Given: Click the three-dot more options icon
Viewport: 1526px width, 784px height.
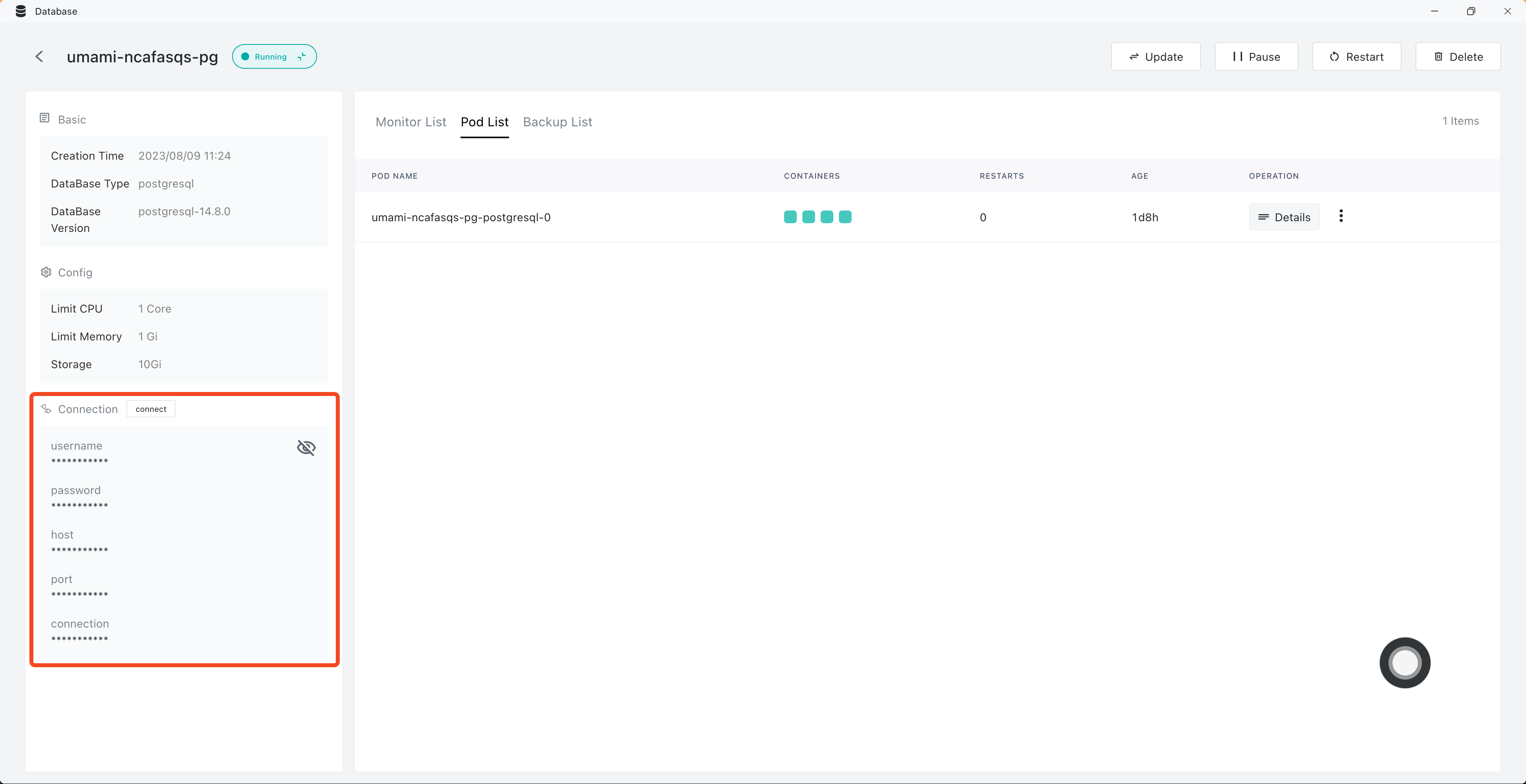Looking at the screenshot, I should tap(1341, 216).
